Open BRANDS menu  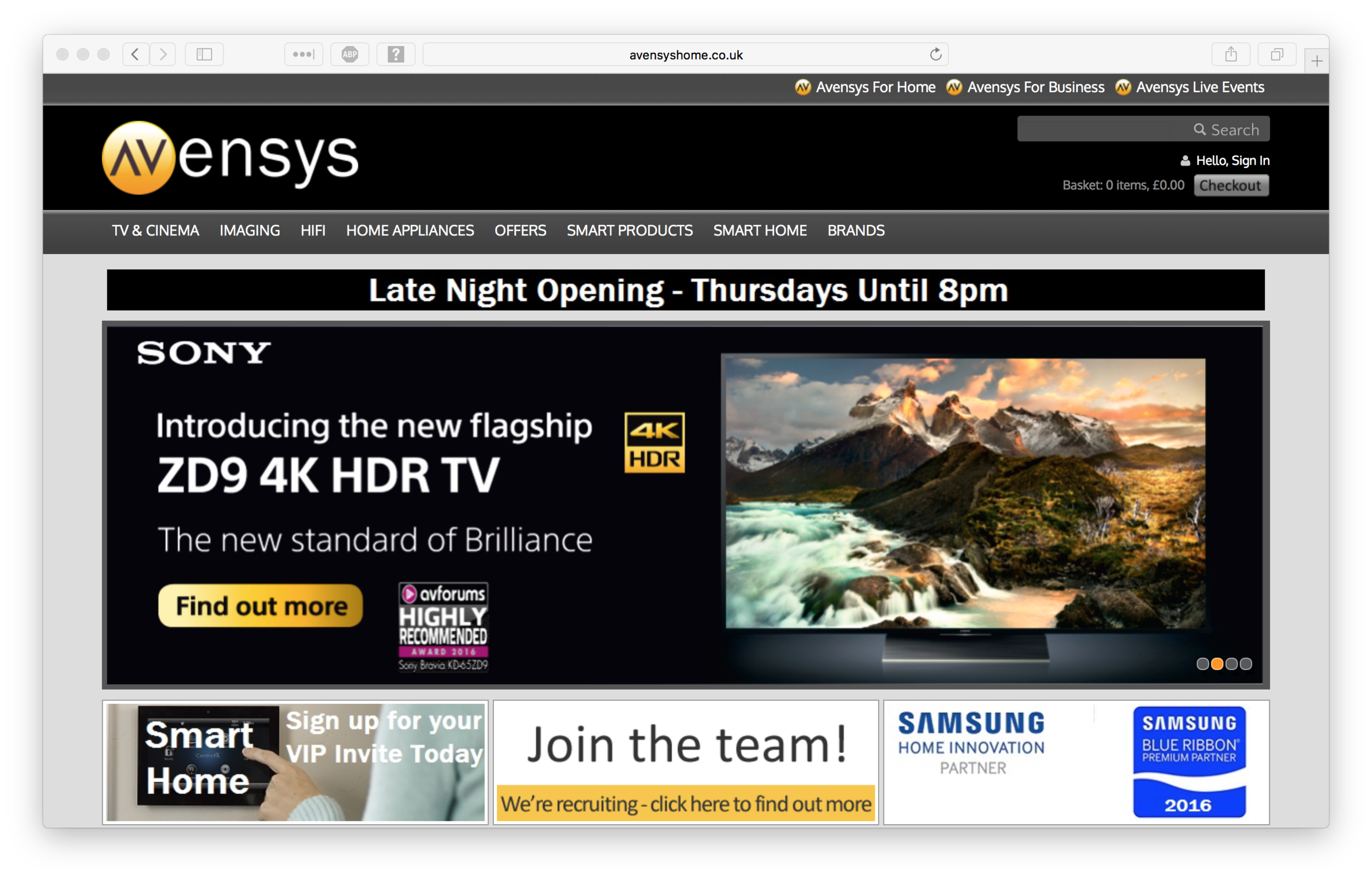pos(856,230)
